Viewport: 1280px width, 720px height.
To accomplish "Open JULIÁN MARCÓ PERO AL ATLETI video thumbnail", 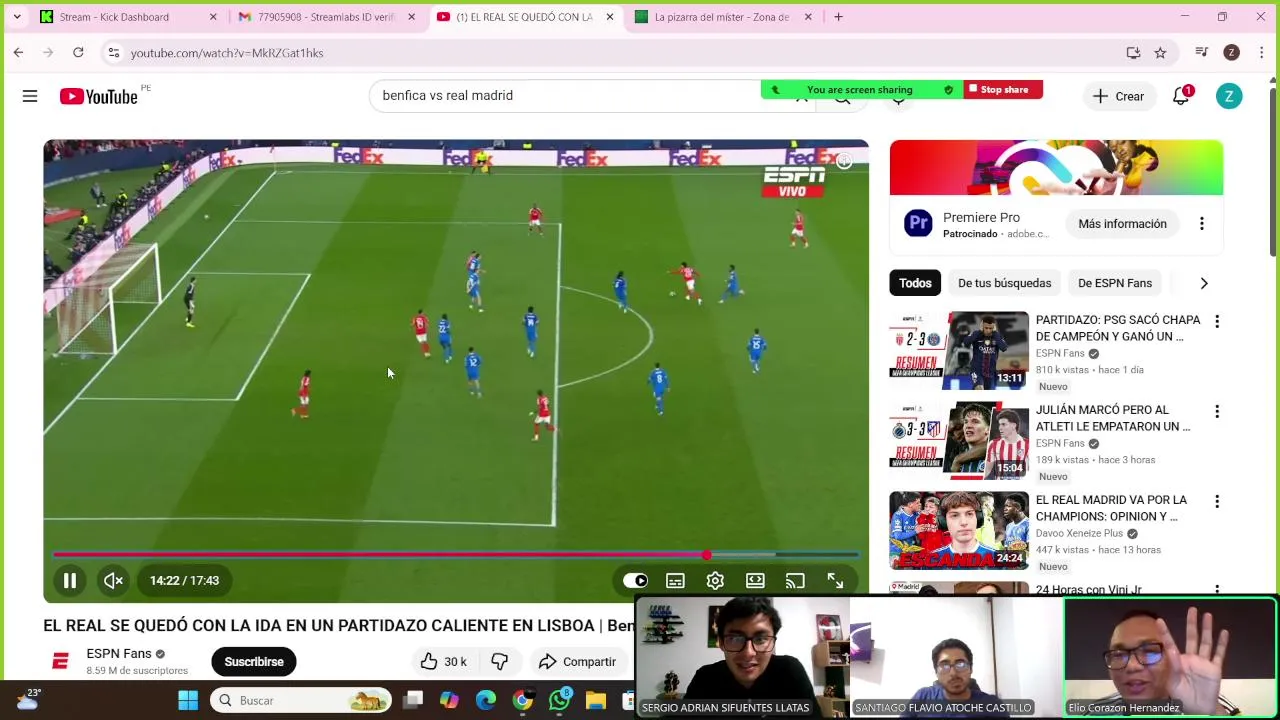I will tap(959, 440).
